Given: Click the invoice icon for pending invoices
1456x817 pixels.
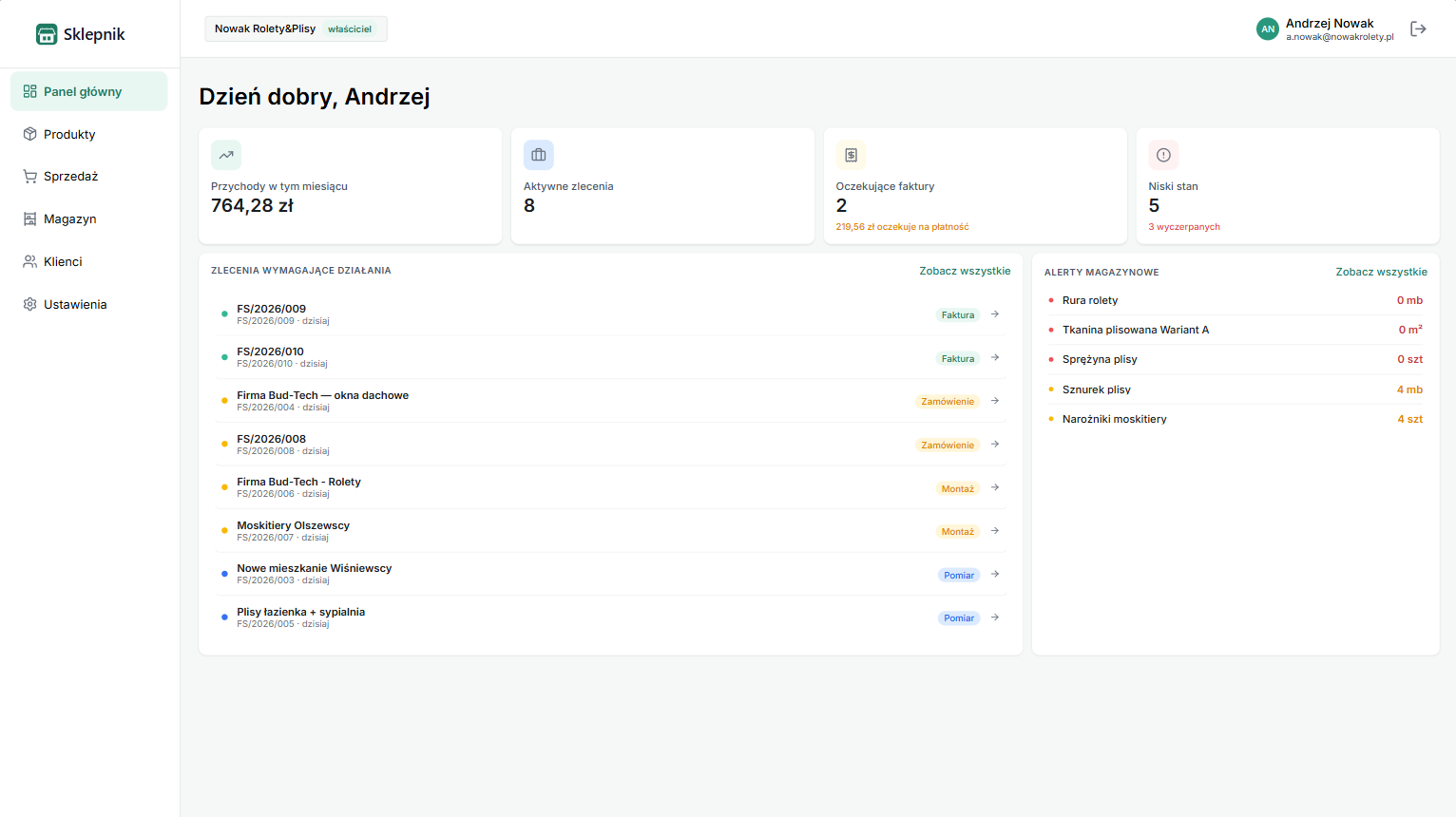Looking at the screenshot, I should coord(851,155).
